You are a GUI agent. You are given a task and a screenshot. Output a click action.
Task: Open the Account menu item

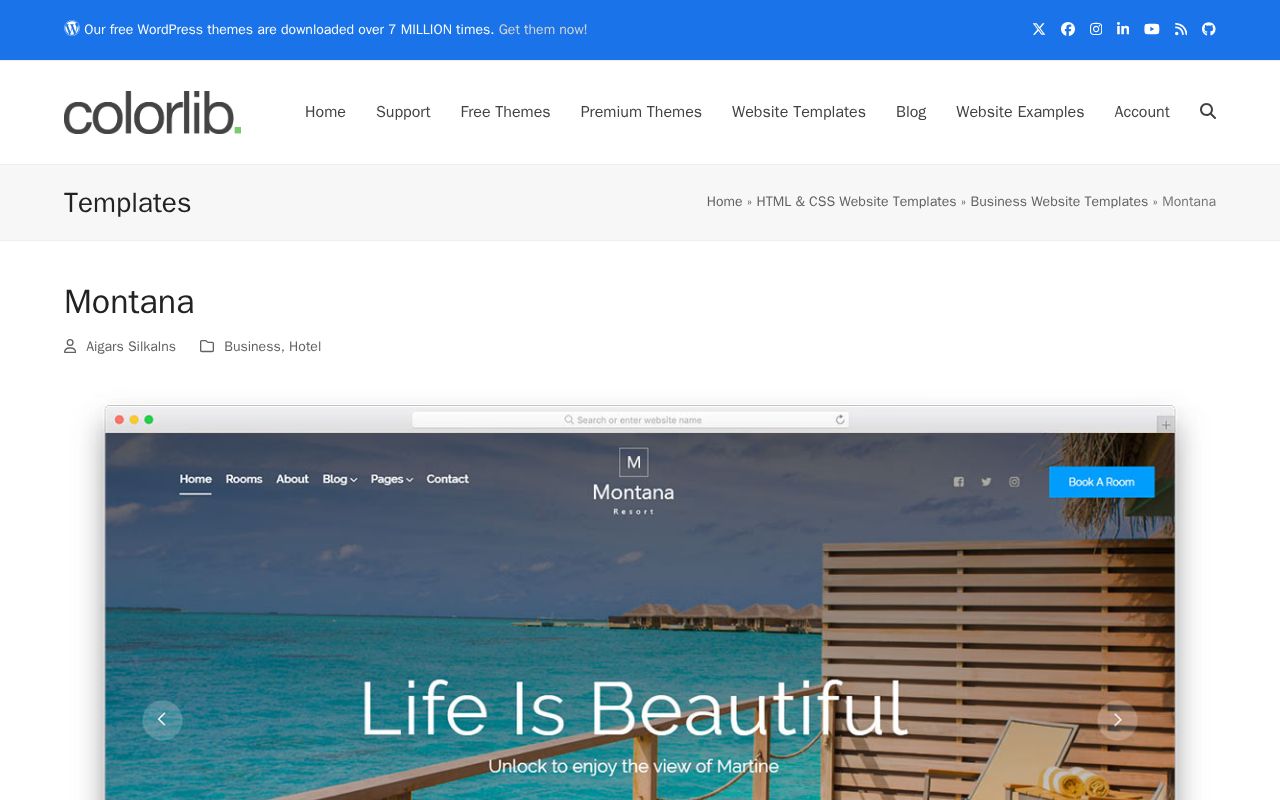[1142, 112]
